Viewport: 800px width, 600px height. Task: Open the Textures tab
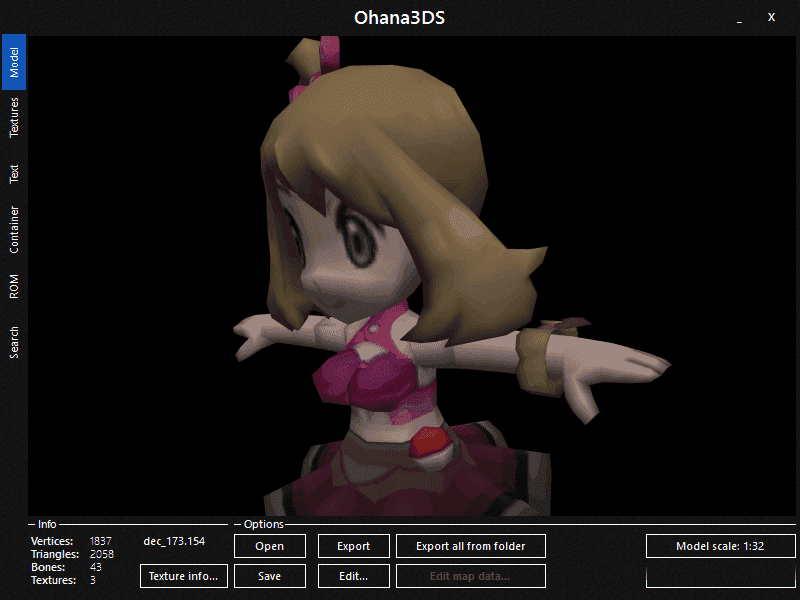click(x=14, y=117)
